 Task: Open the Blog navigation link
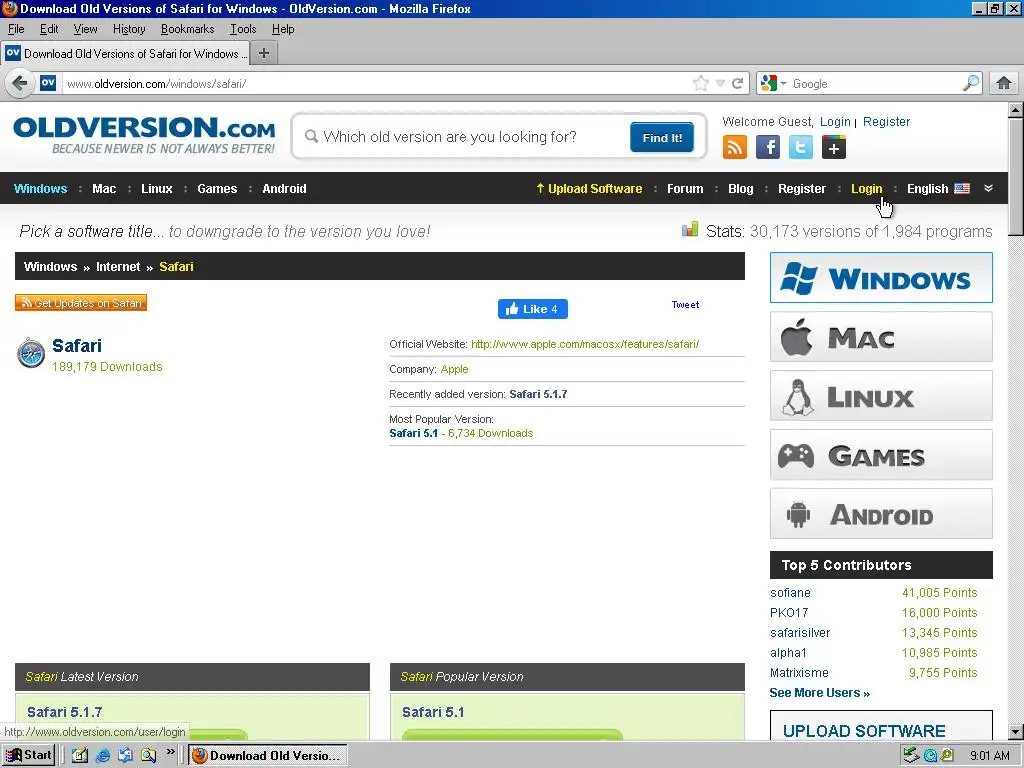[741, 188]
